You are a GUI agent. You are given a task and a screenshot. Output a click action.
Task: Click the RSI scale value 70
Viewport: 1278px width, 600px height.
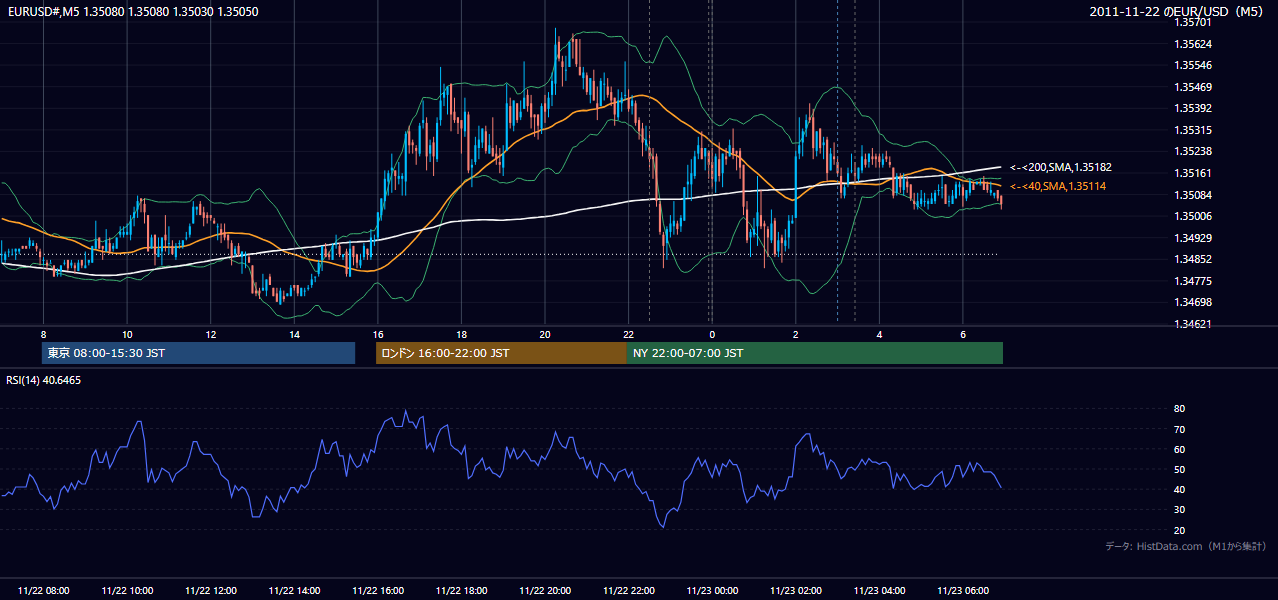(x=1180, y=429)
